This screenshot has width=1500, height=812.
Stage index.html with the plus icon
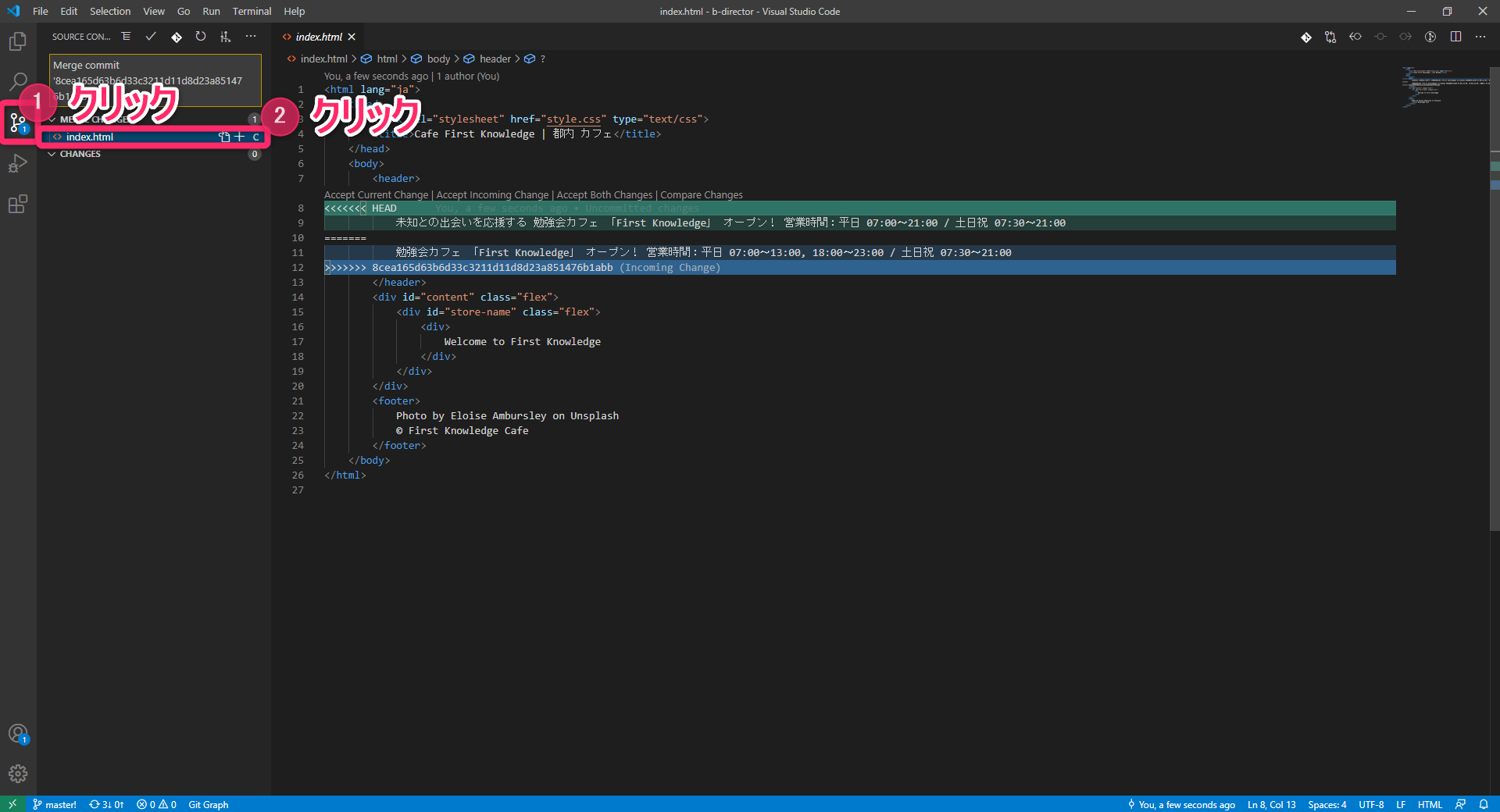(239, 137)
